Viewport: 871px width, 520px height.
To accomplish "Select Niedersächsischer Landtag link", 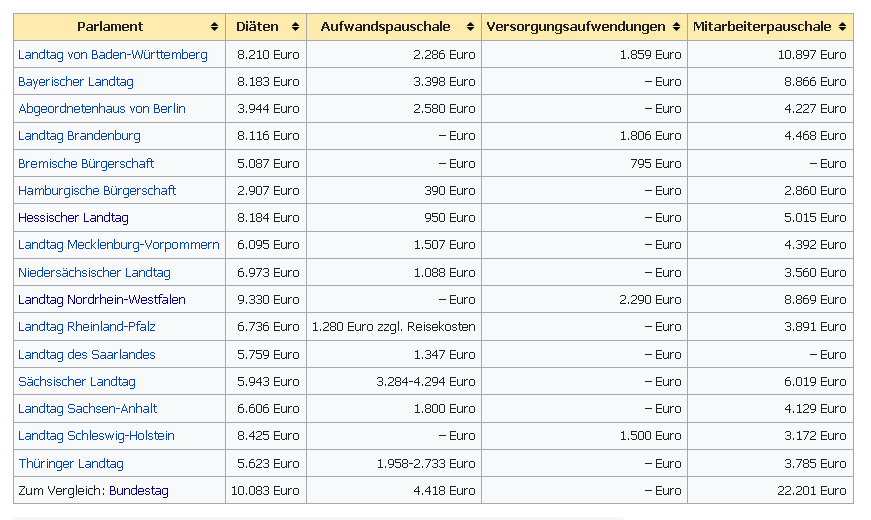I will [94, 272].
